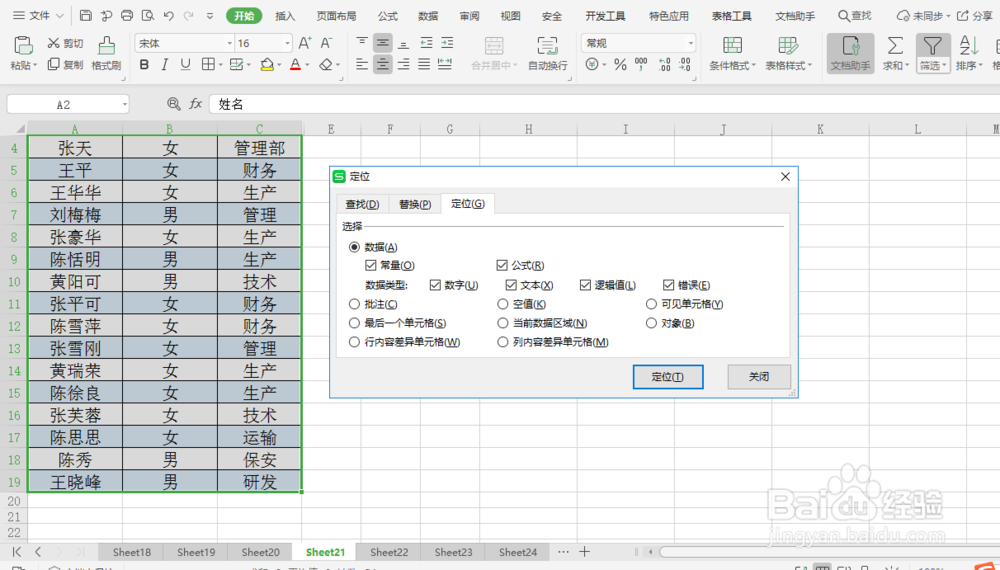Image resolution: width=1000 pixels, height=570 pixels.
Task: Toggle the 错误(E) checkbox
Action: tap(668, 285)
